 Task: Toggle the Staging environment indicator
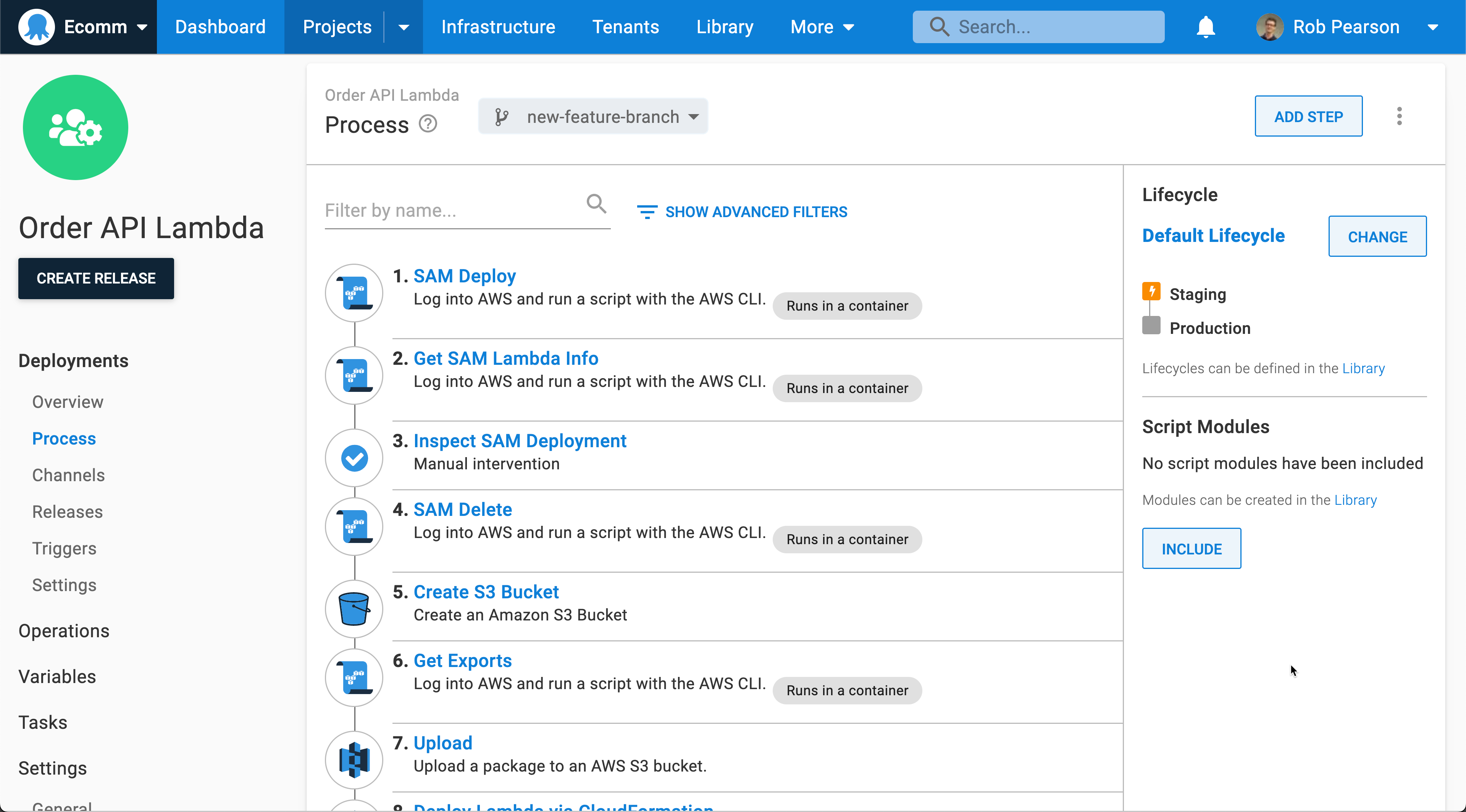(x=1151, y=292)
